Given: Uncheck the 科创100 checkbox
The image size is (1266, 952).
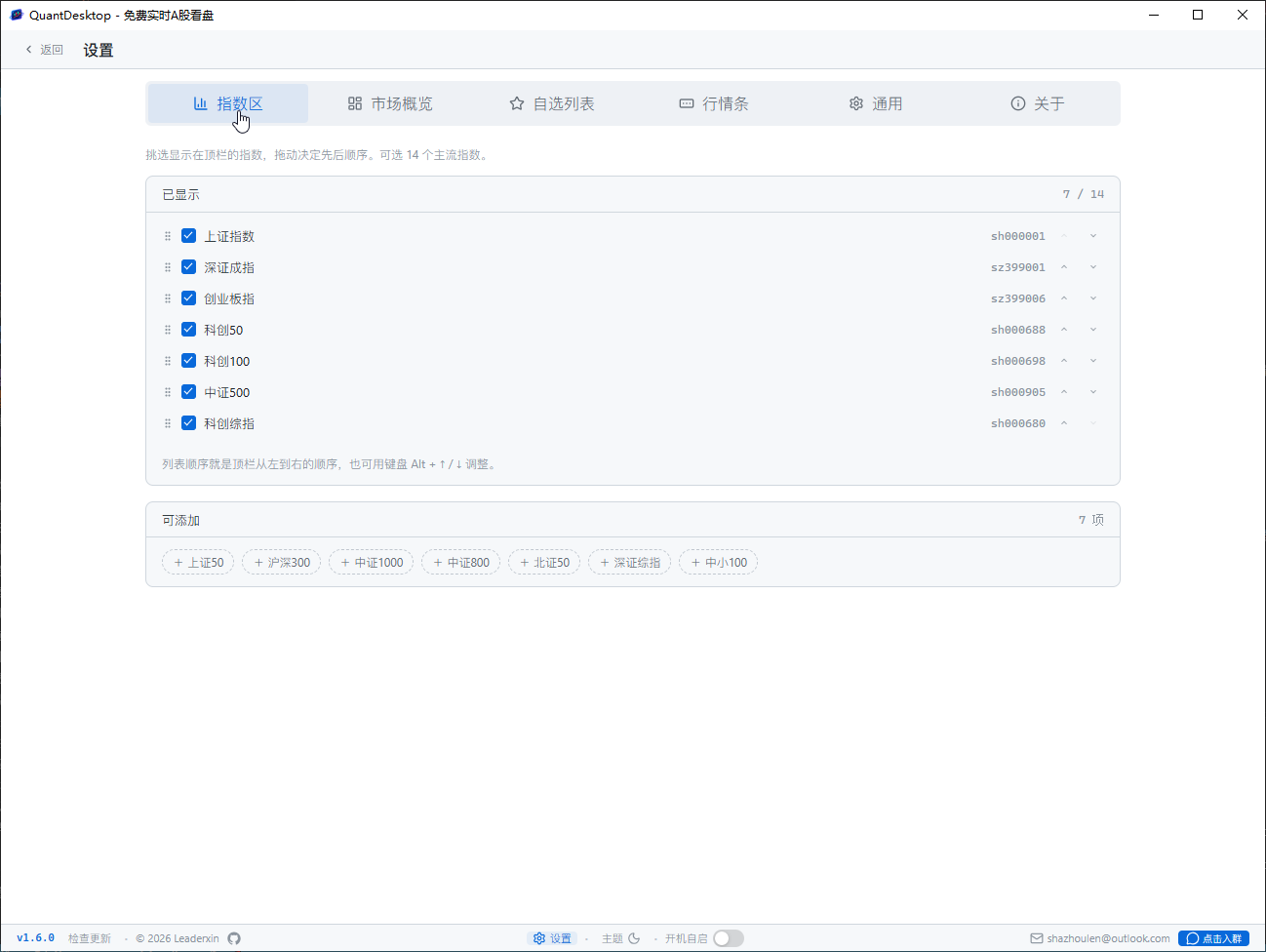Looking at the screenshot, I should click(189, 361).
